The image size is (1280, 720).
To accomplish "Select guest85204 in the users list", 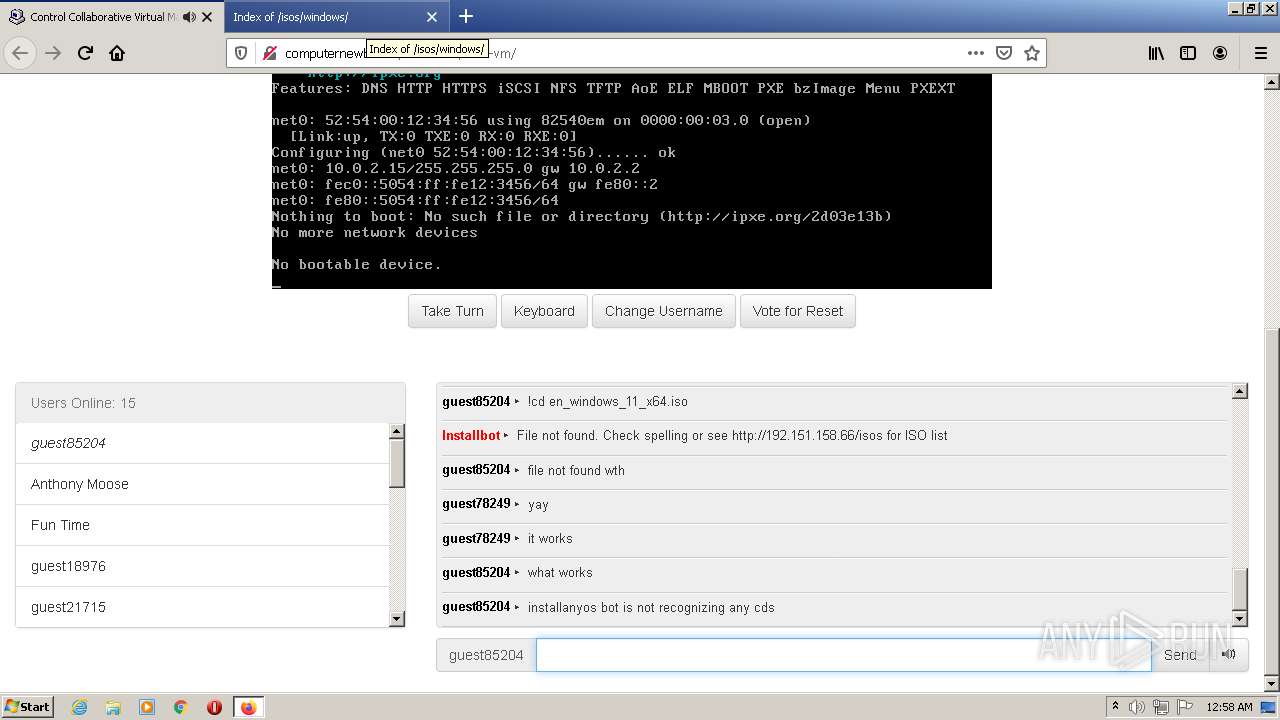I will pyautogui.click(x=202, y=443).
